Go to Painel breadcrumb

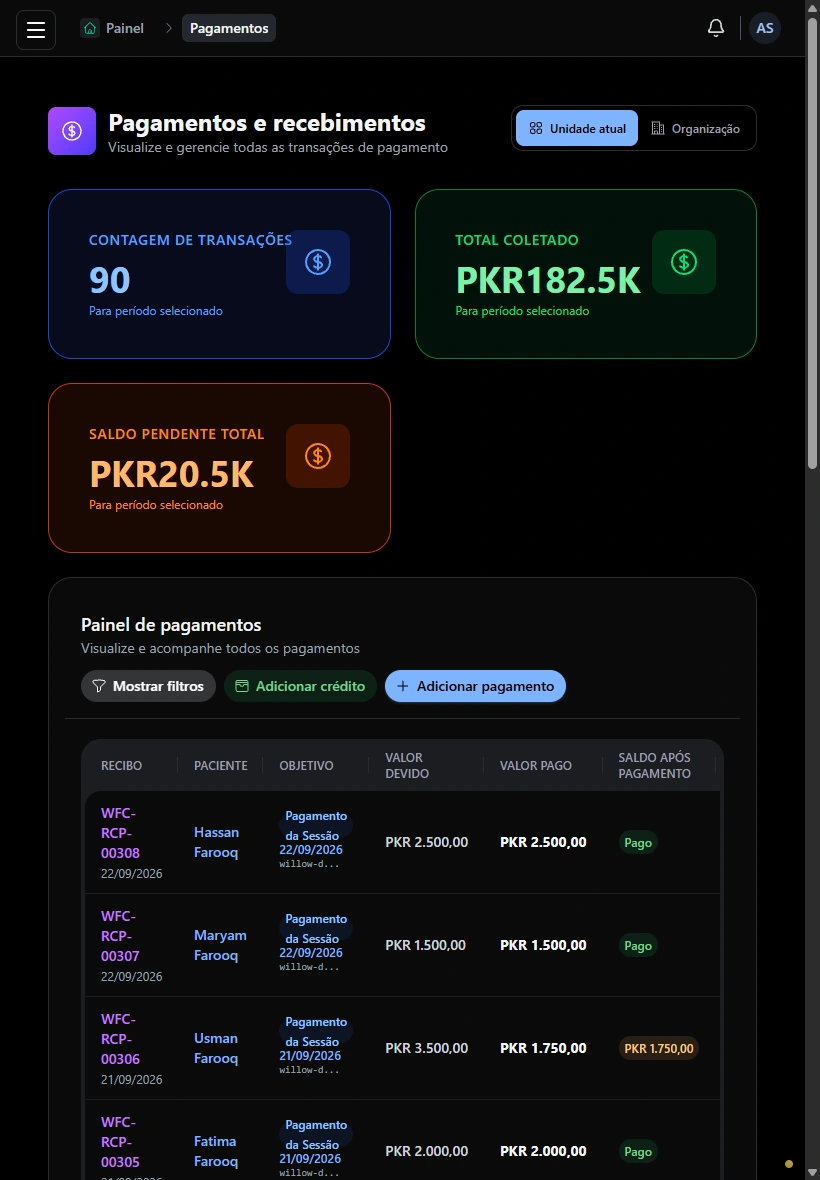113,29
